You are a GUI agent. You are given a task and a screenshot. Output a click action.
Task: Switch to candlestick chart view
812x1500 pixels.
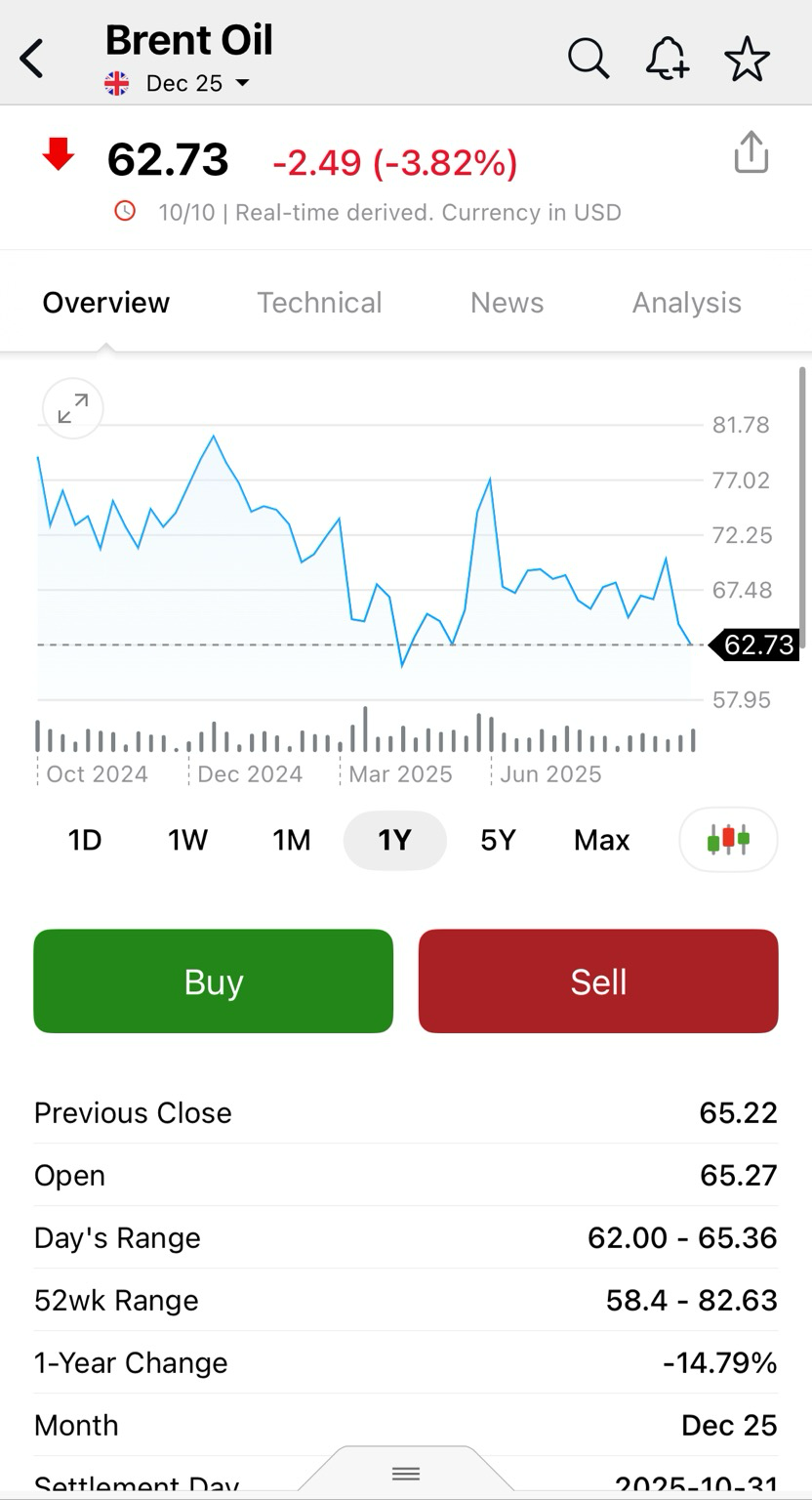tap(728, 839)
